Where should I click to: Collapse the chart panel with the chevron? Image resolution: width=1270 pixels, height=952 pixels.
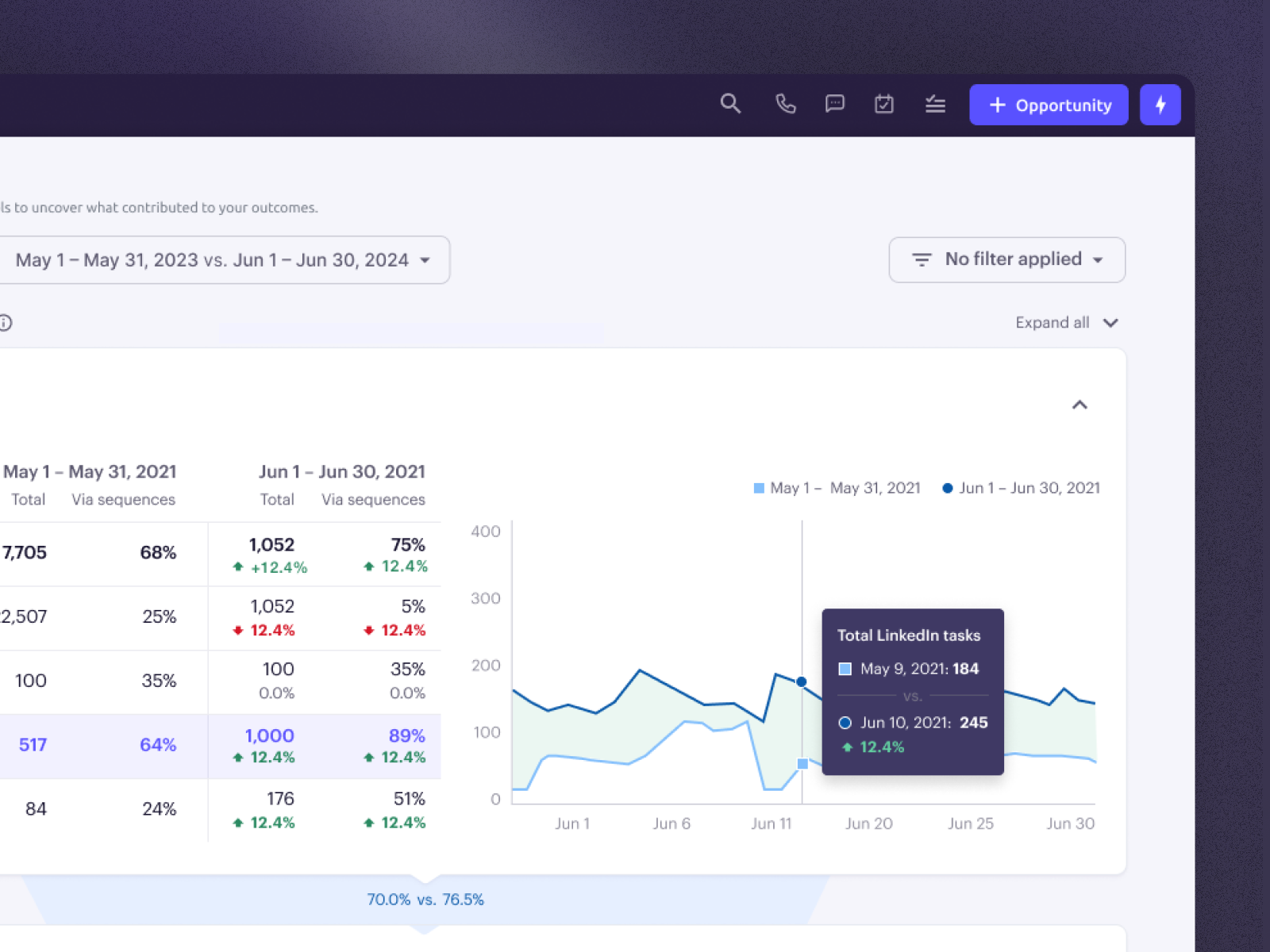coord(1080,405)
